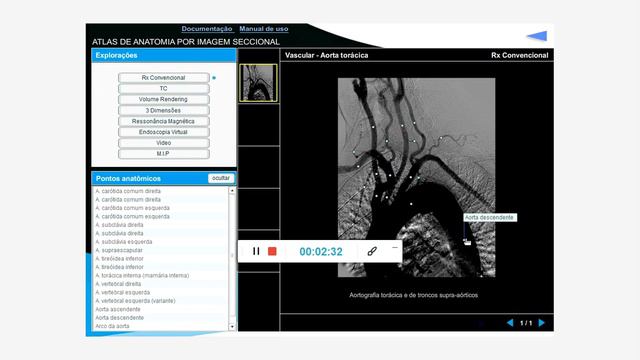Choose Volume Rendering exploration

tap(164, 99)
